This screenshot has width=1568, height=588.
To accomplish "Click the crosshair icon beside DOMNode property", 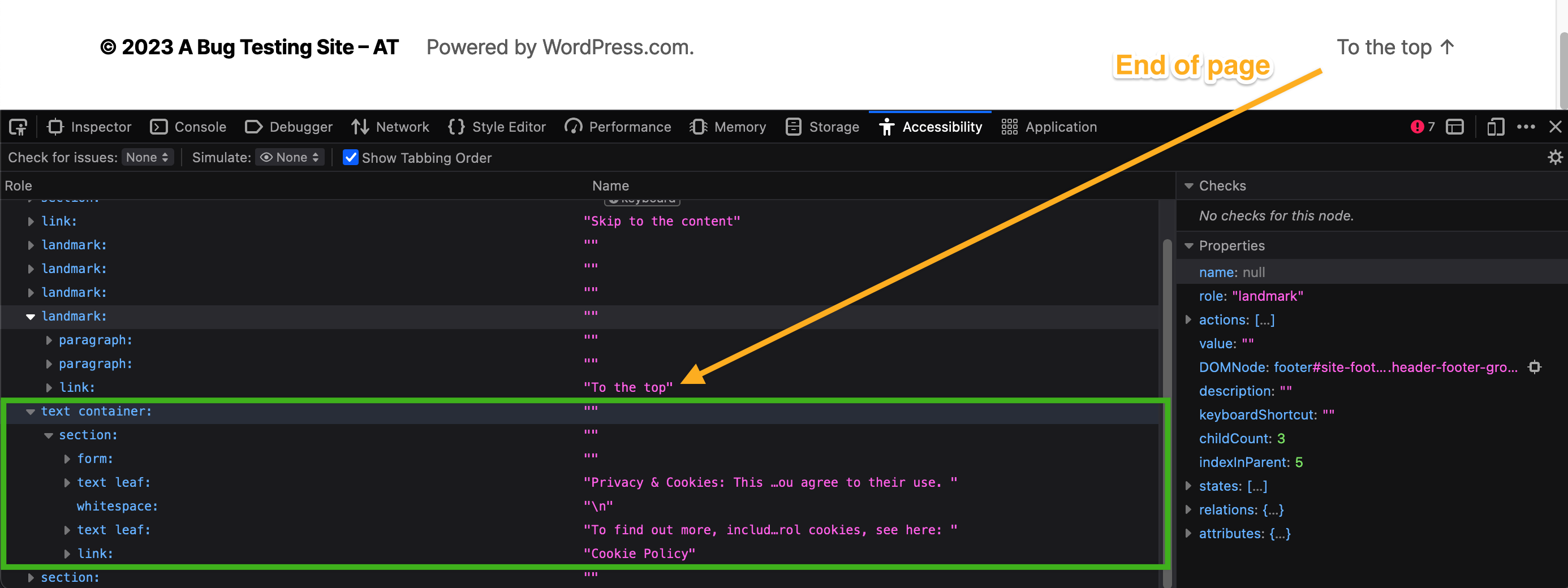I will pos(1536,366).
